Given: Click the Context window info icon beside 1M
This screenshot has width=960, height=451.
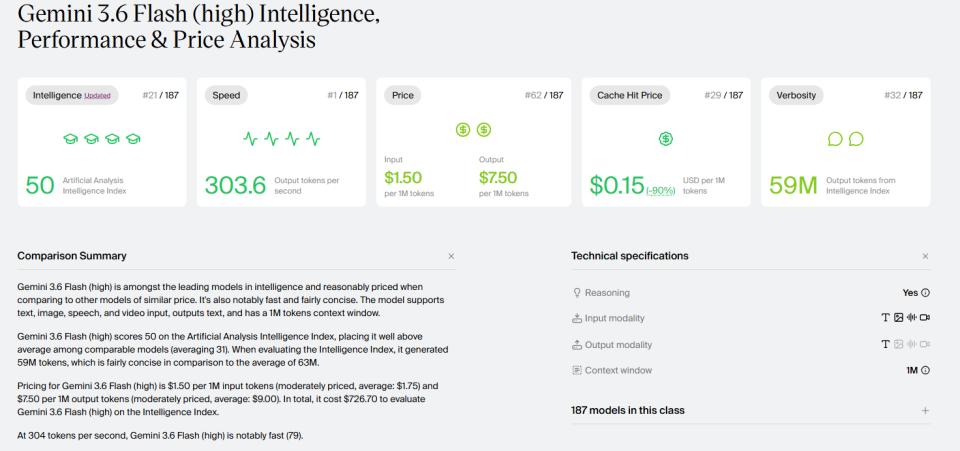Looking at the screenshot, I should 925,370.
